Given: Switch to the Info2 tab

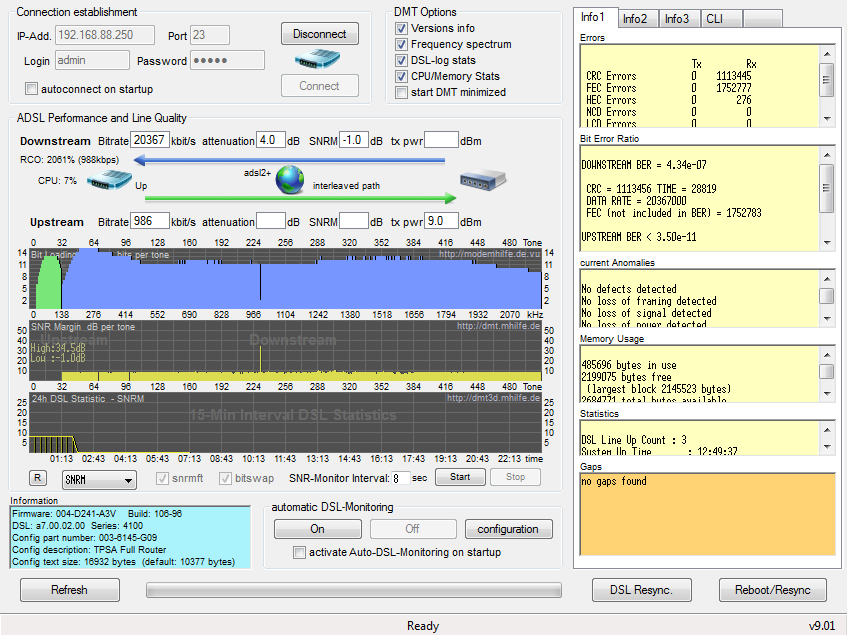Looking at the screenshot, I should pyautogui.click(x=635, y=18).
